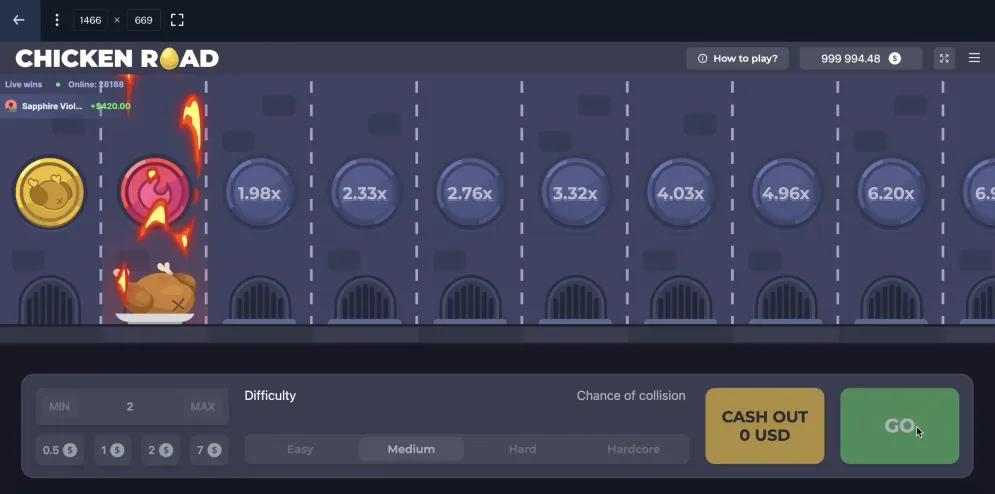Click the +$420.00 win amount
This screenshot has height=494, width=995.
coord(110,106)
